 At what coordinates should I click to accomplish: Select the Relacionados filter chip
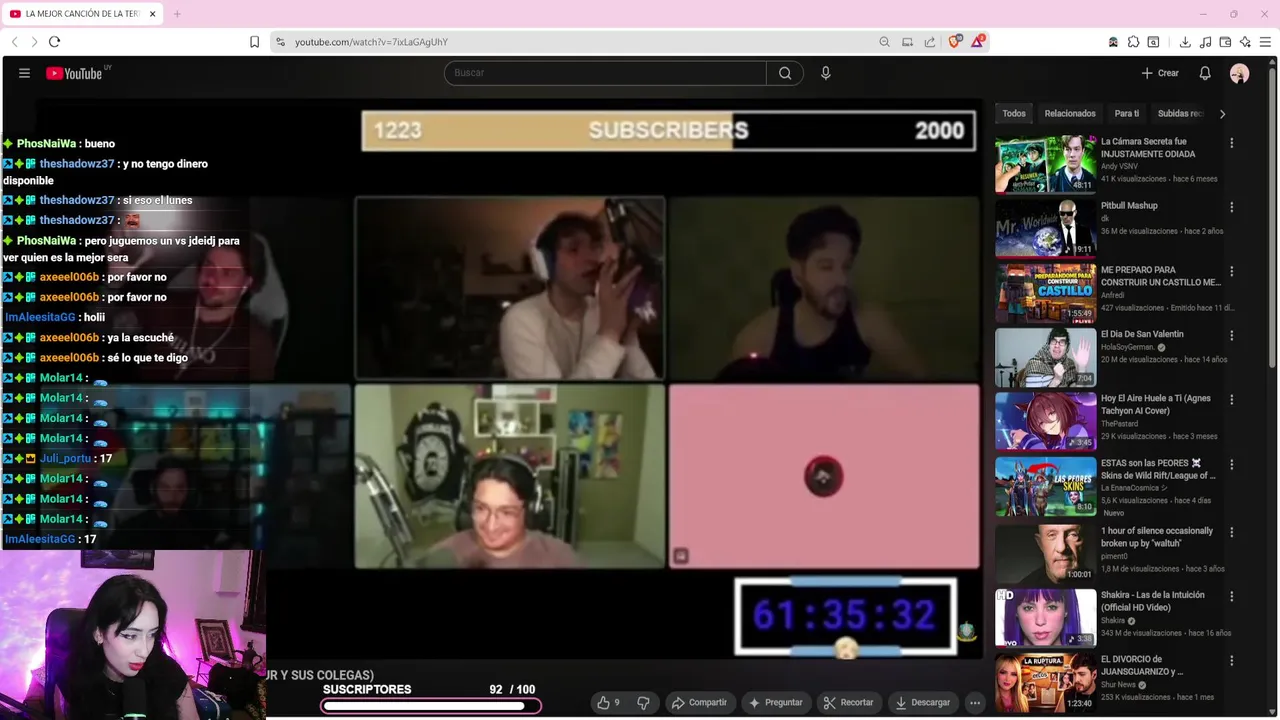[1070, 114]
